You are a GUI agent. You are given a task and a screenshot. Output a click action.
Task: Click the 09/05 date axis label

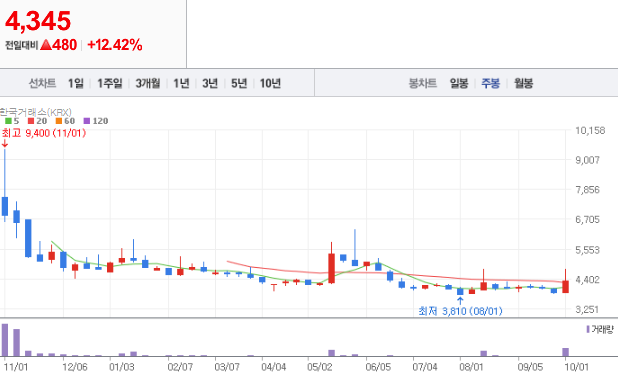pos(530,367)
